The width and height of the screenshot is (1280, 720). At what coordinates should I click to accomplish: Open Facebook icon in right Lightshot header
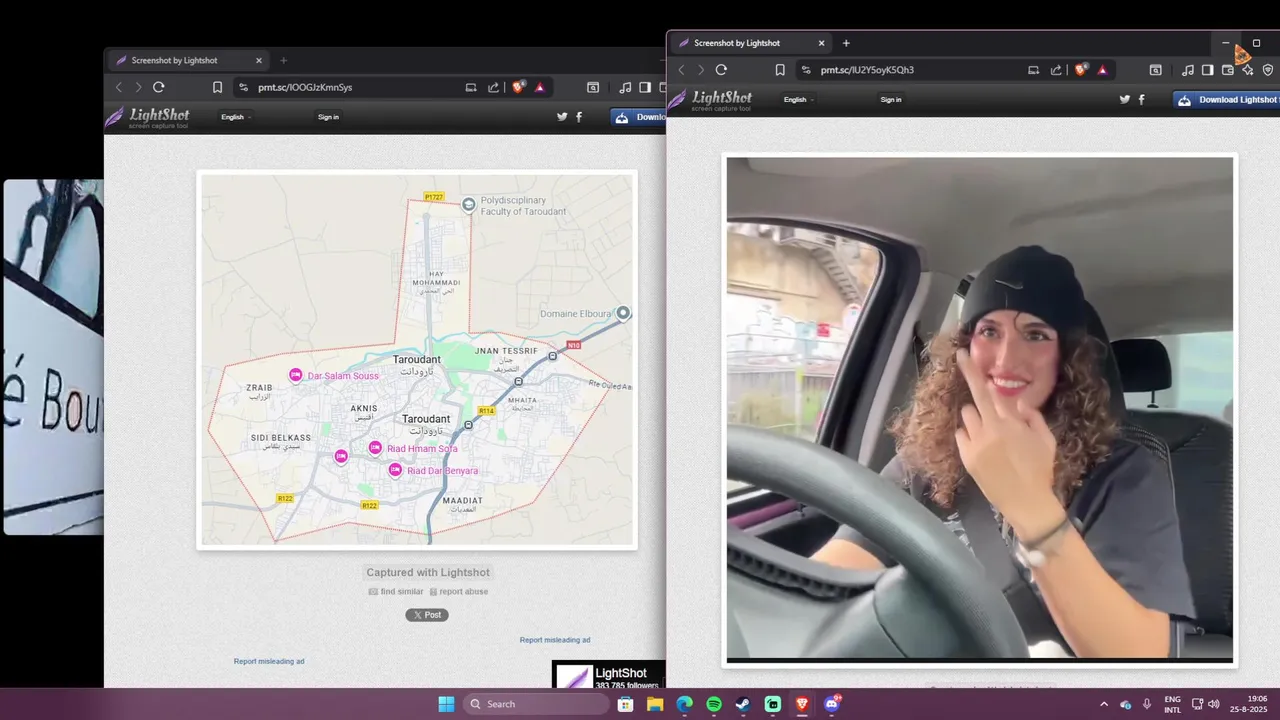(1141, 99)
